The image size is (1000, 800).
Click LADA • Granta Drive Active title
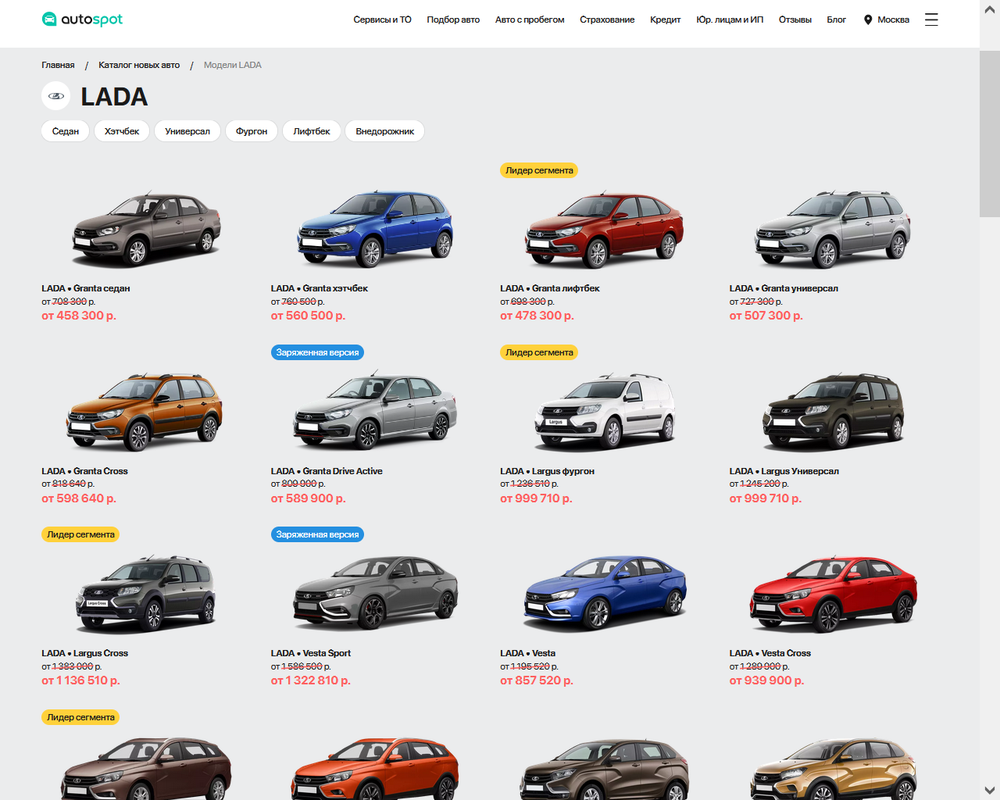coord(327,471)
